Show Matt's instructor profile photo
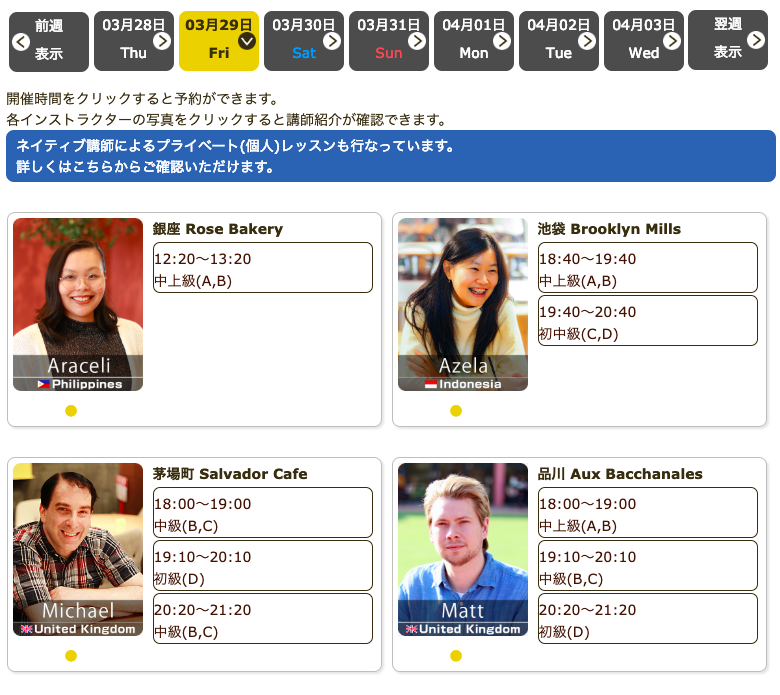 (462, 549)
